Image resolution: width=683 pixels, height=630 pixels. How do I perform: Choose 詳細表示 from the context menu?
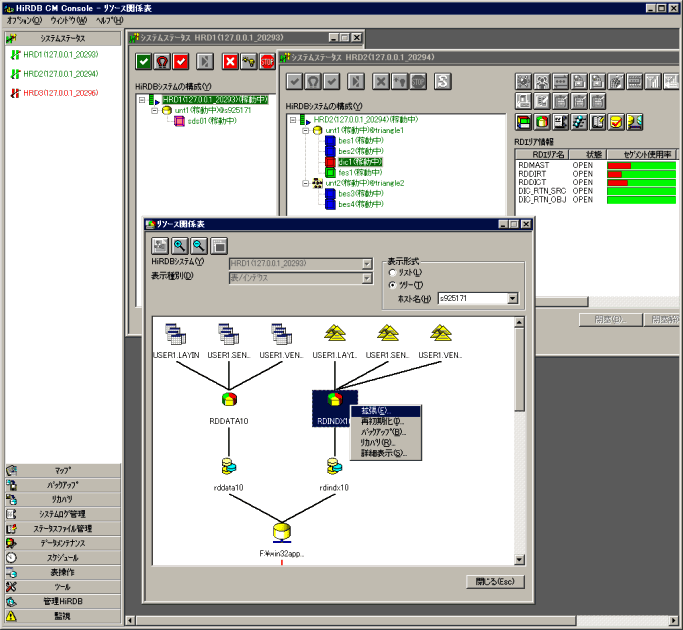(x=384, y=453)
